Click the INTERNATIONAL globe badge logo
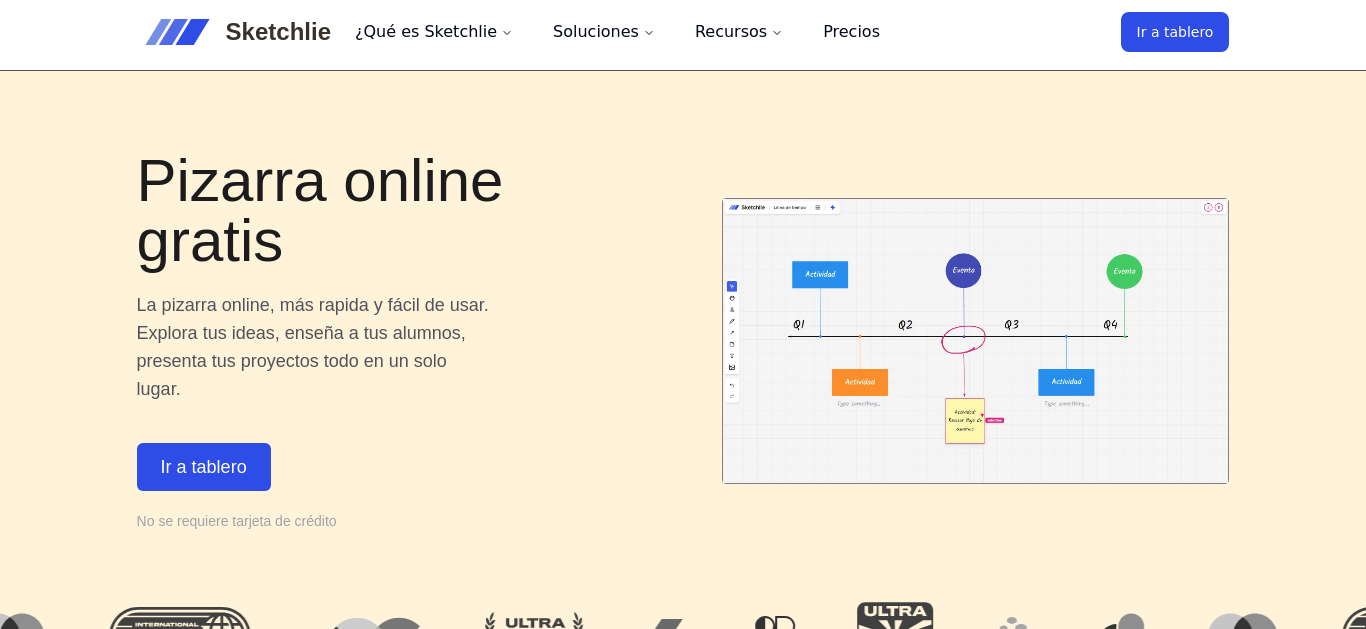 (x=180, y=618)
